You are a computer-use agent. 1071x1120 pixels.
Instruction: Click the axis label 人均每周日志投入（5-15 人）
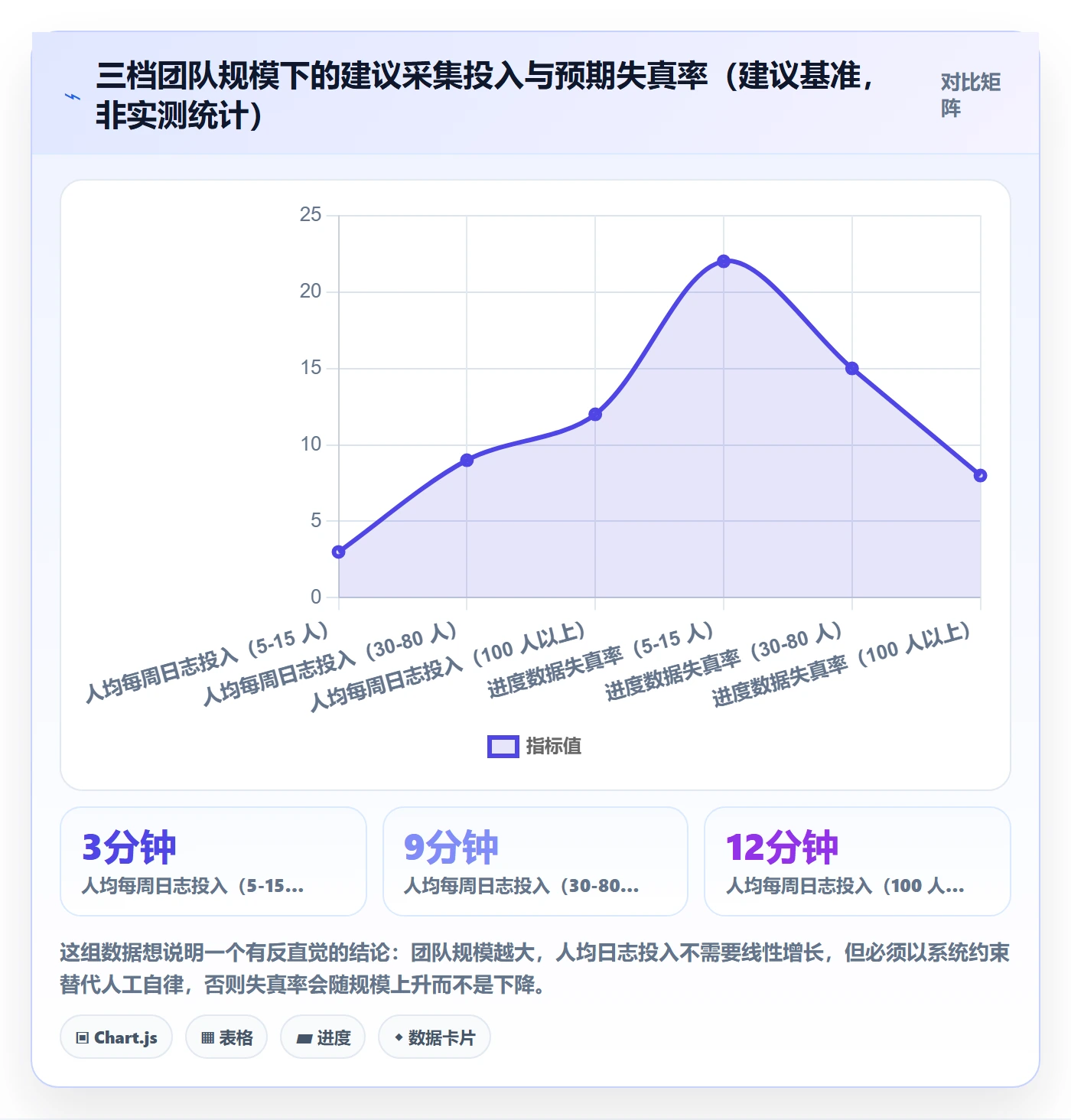(x=207, y=661)
